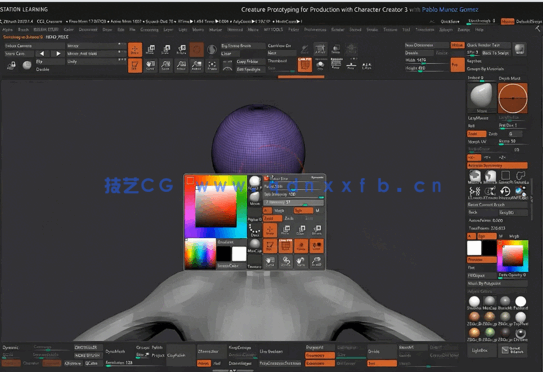Toggle Y axis symmetry button
Image resolution: width=543 pixels, height=372 pixels.
click(x=488, y=158)
